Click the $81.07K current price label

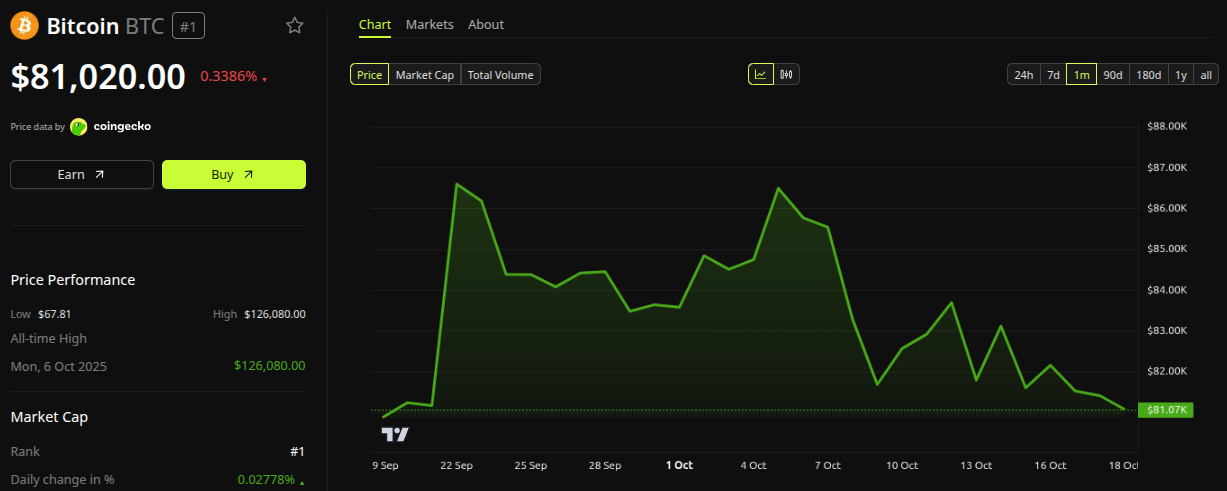coord(1166,410)
